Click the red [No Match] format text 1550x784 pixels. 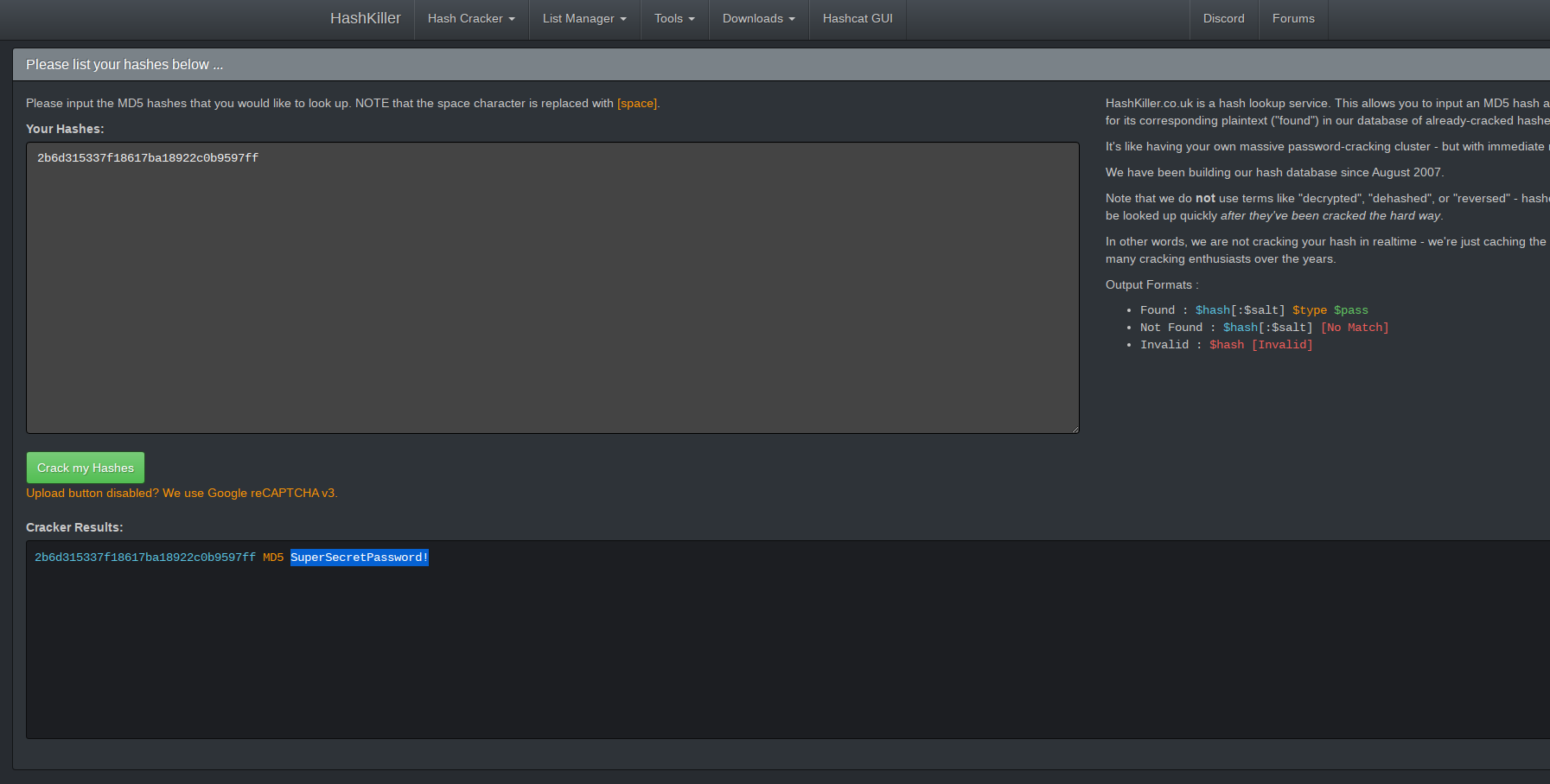coord(1355,328)
